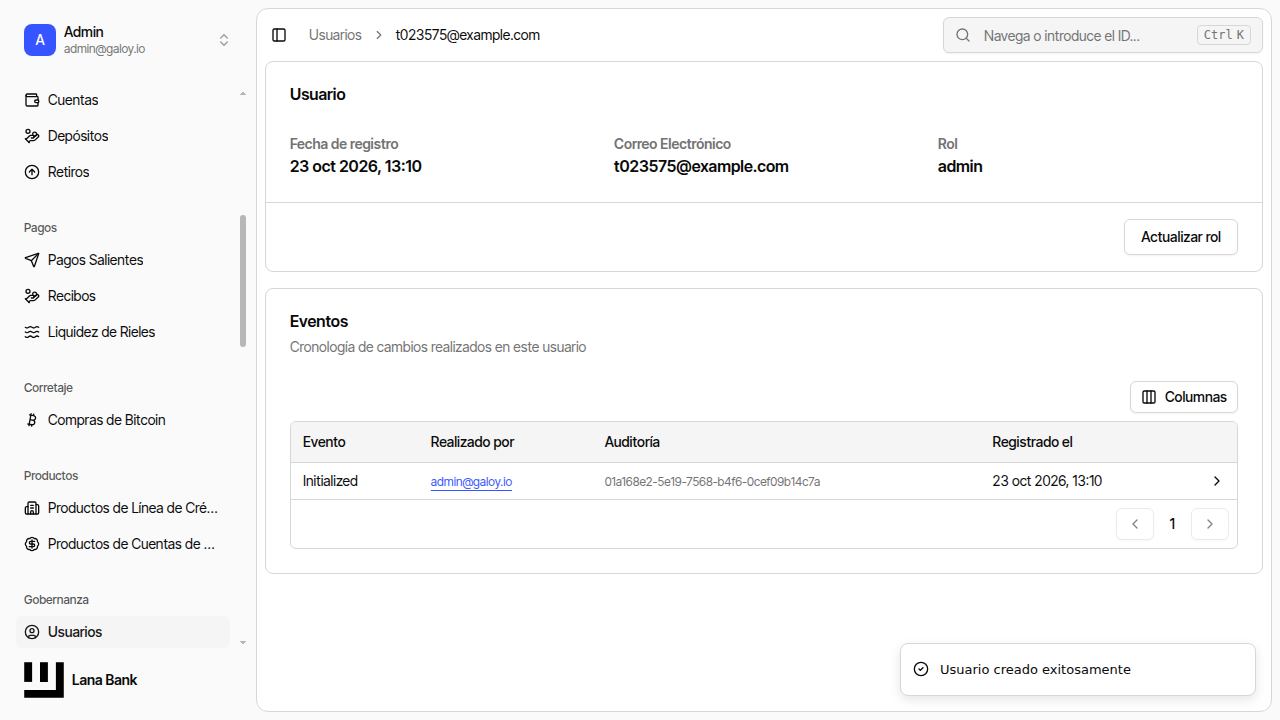The height and width of the screenshot is (720, 1280).
Task: Open the admin@galoy.io link in events table
Action: pyautogui.click(x=471, y=482)
